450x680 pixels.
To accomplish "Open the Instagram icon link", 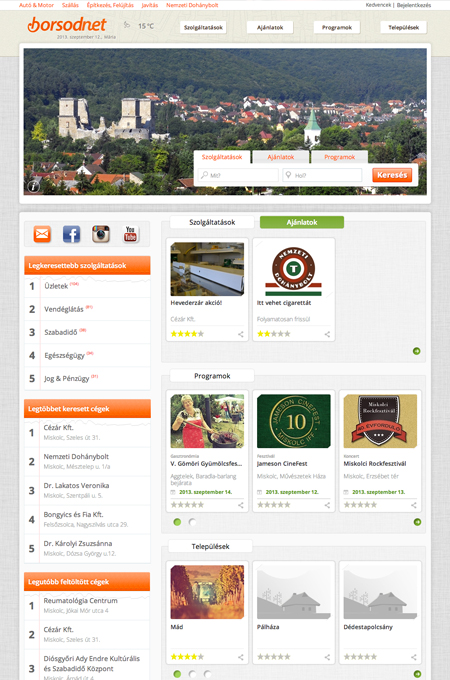I will coord(101,234).
